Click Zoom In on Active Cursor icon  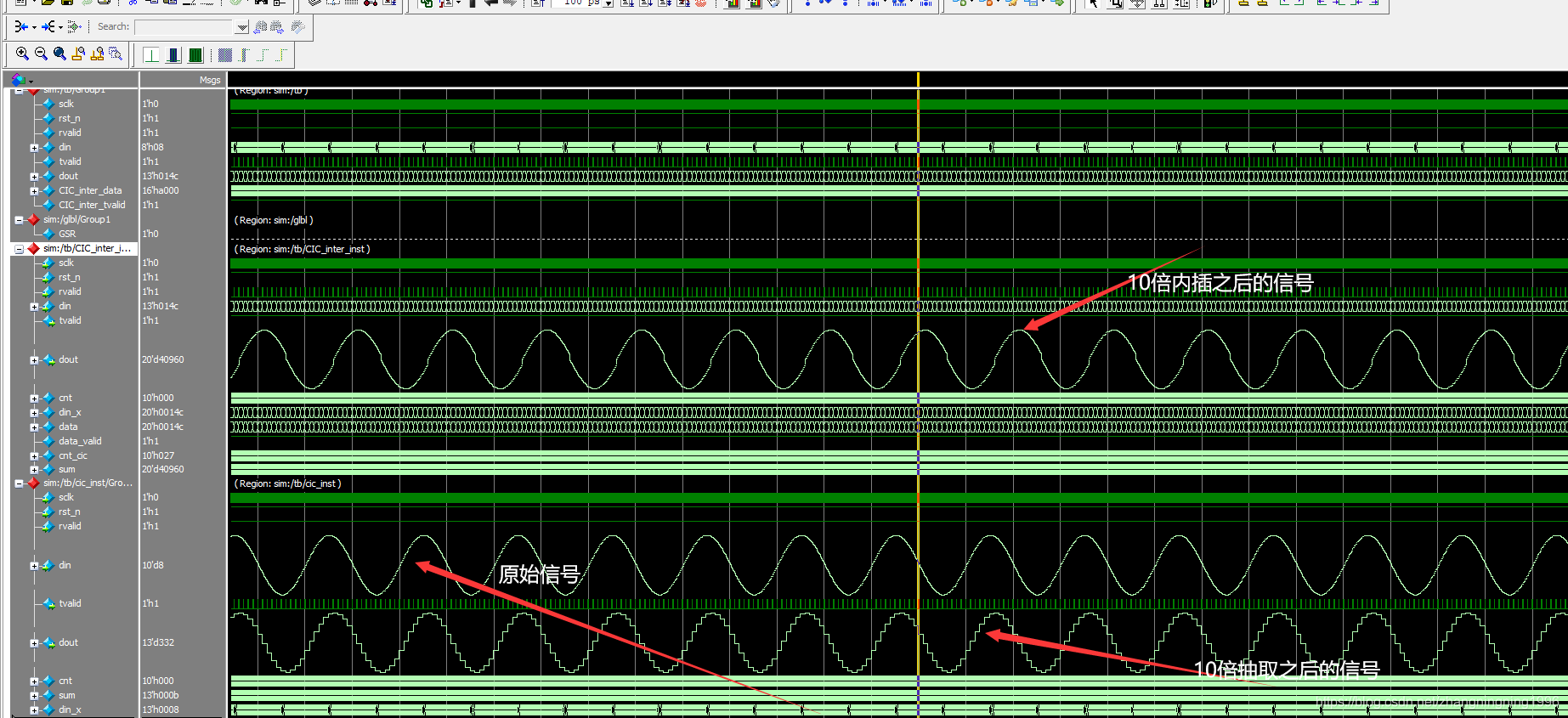pyautogui.click(x=78, y=54)
